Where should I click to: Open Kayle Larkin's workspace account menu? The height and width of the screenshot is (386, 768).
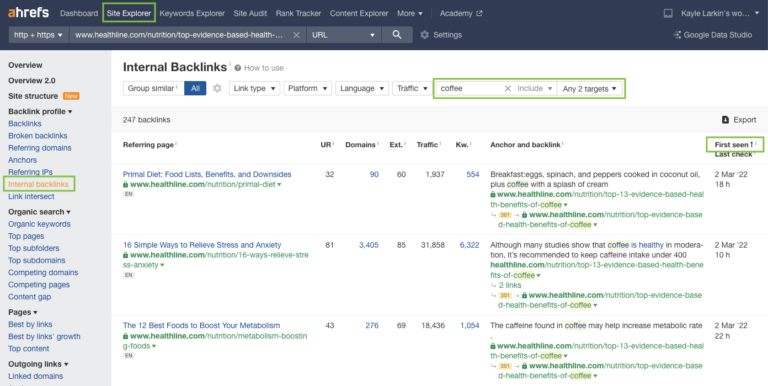click(720, 13)
